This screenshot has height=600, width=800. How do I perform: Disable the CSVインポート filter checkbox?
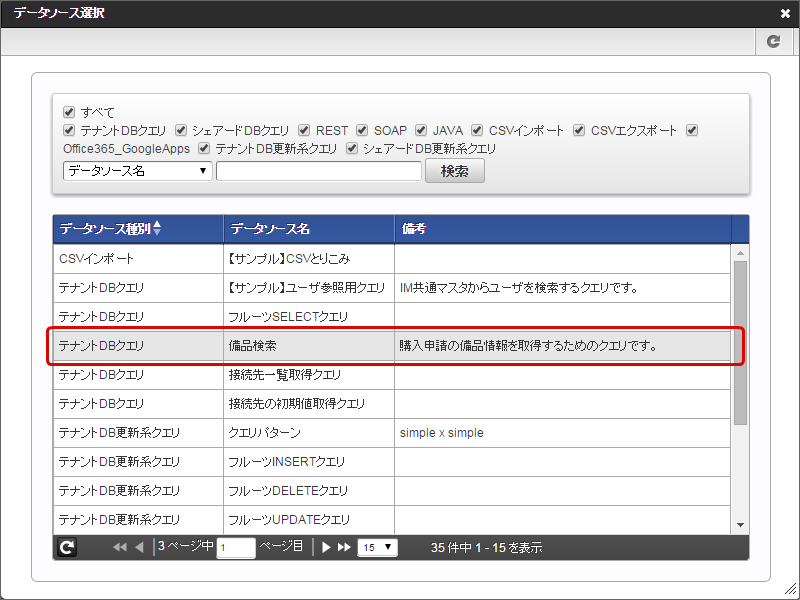pyautogui.click(x=478, y=130)
